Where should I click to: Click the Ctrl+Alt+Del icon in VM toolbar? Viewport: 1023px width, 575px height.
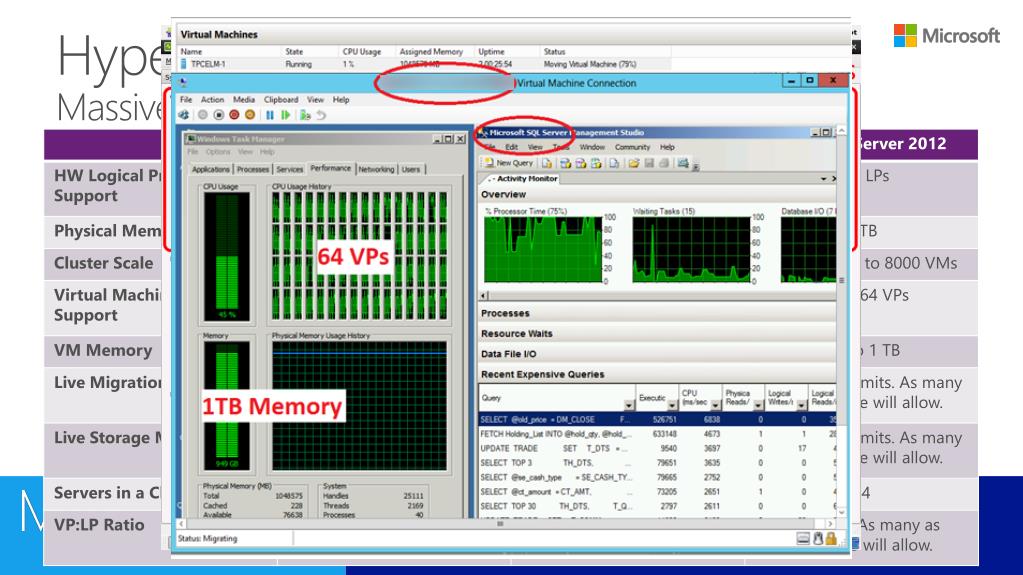[x=184, y=115]
